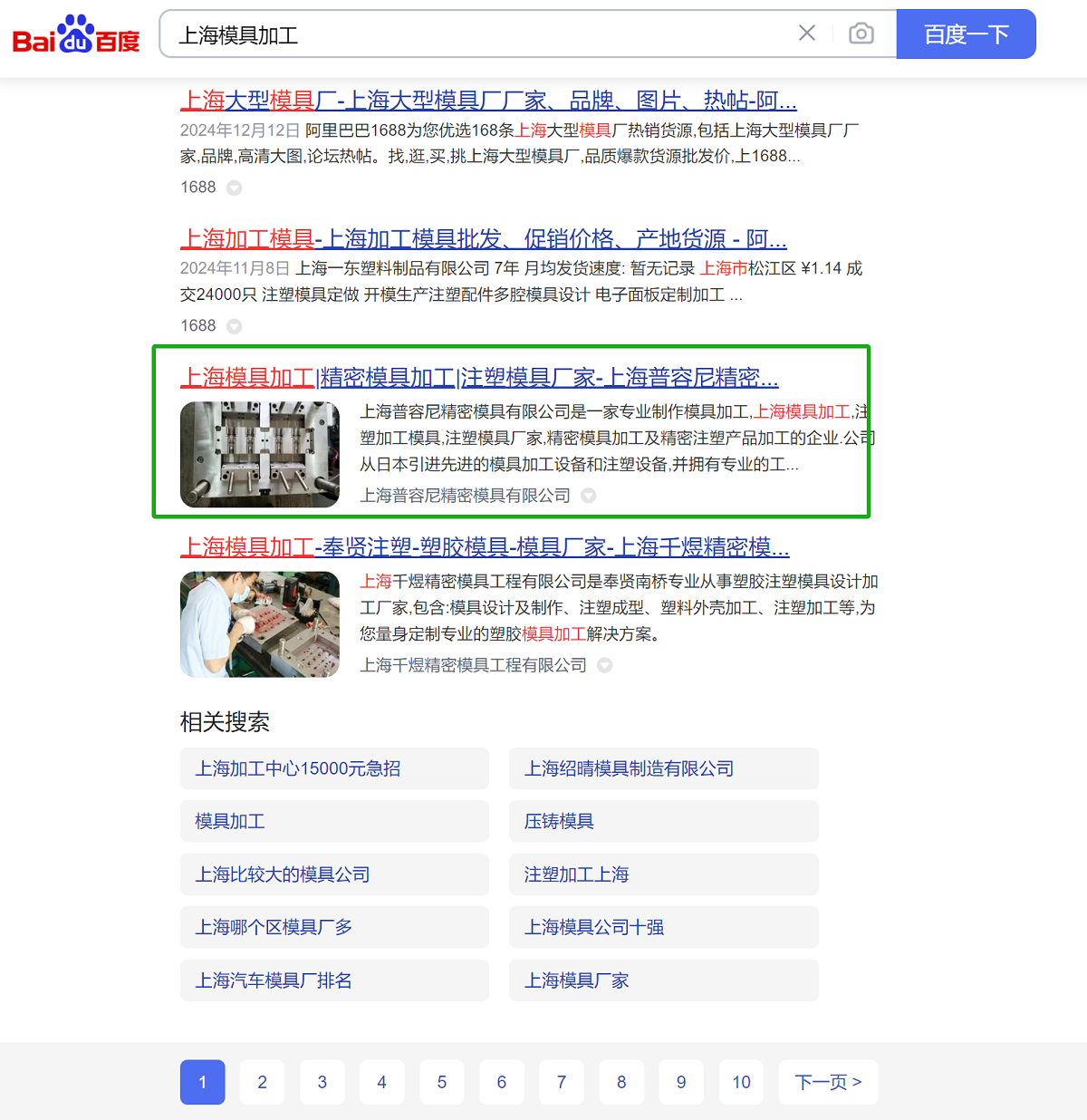Click the Baidu logo
Screen dimensions: 1087x1120
click(x=76, y=34)
